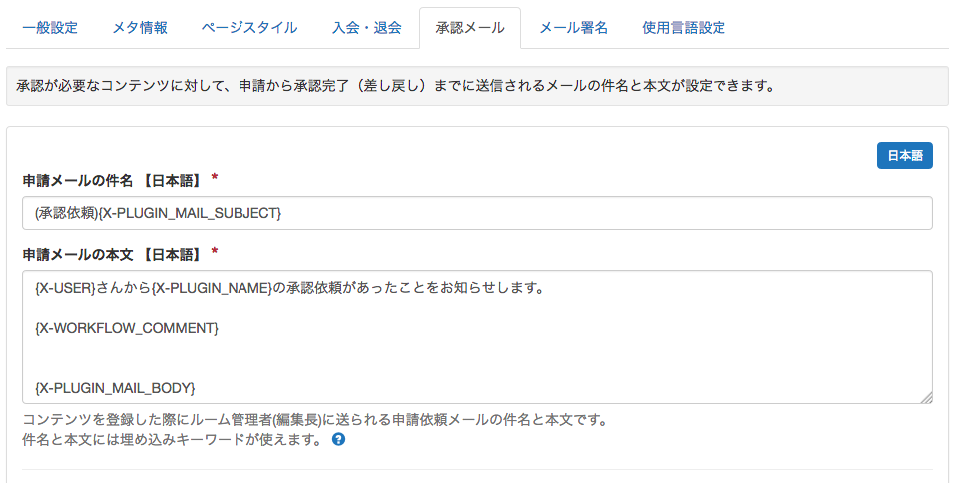Place cursor on the {X-PLUGIN_MAIL_BODY} line
This screenshot has height=483, width=957.
pyautogui.click(x=115, y=388)
